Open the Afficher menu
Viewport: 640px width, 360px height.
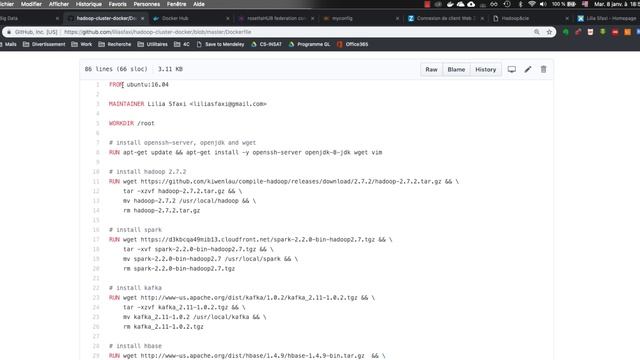(59, 4)
